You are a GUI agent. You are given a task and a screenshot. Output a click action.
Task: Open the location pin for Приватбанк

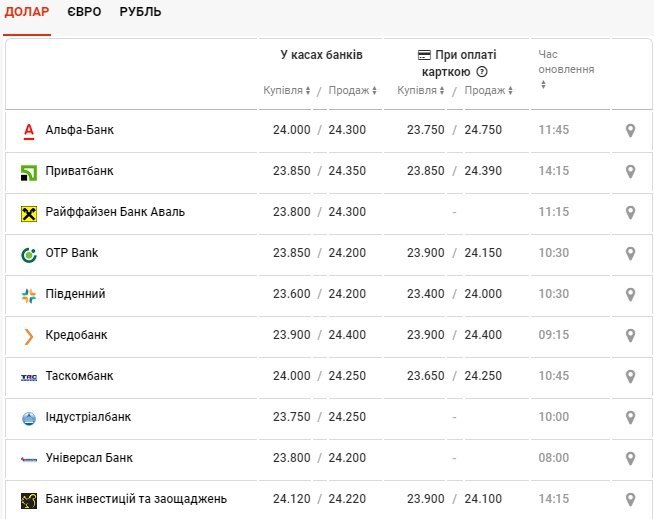click(630, 171)
